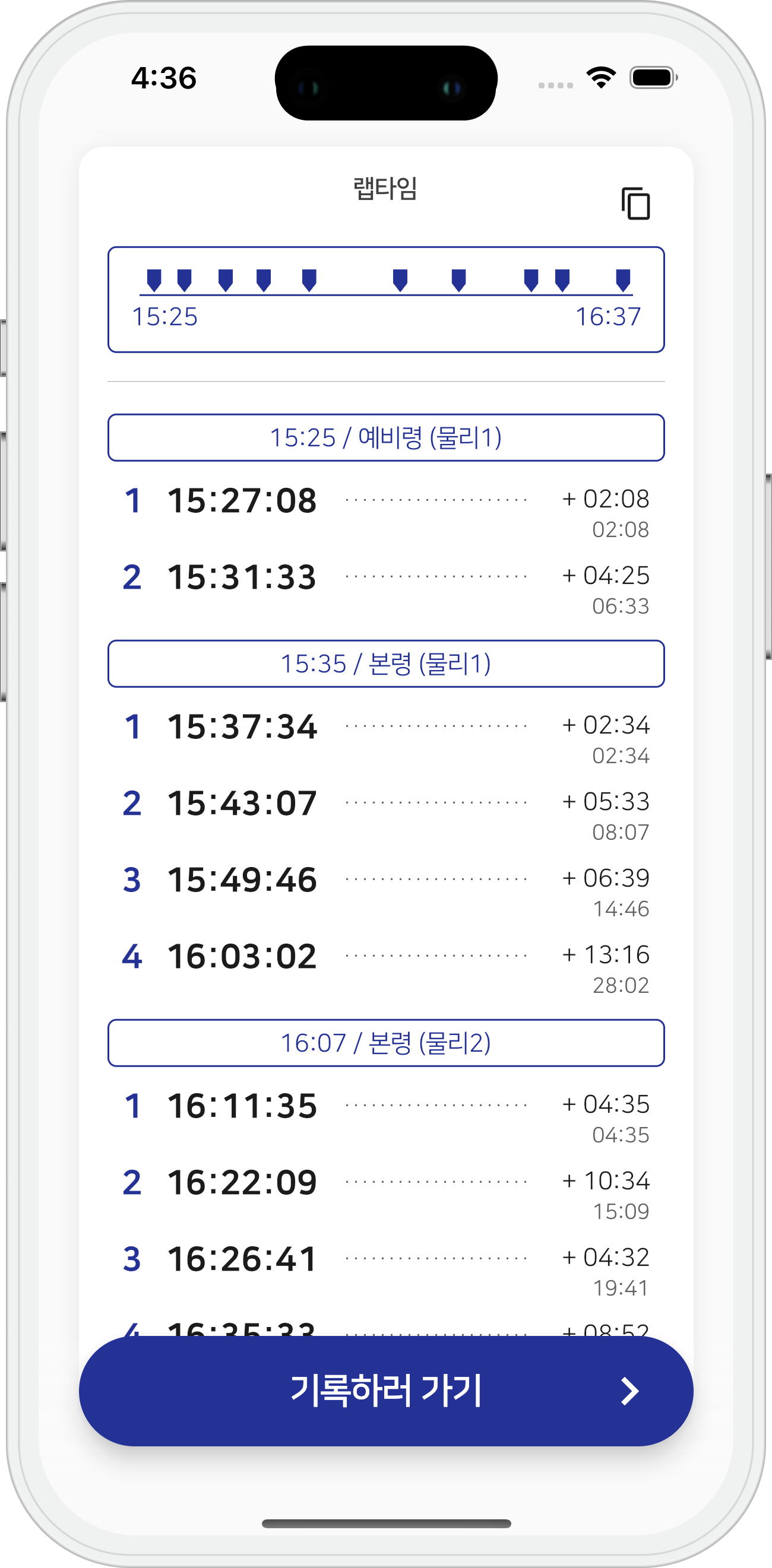Screen dimensions: 772x1568
Task: Select the fifth marker on the timeline
Action: tap(309, 280)
